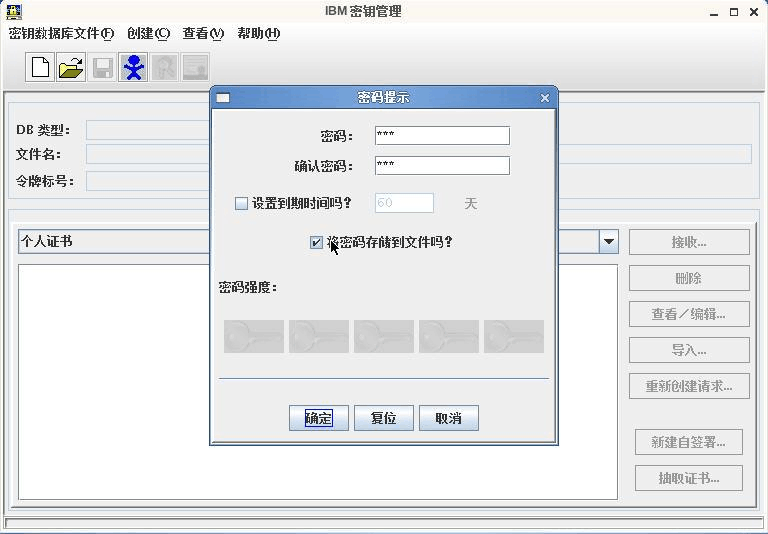Open the 密钥数据库文件 menu
This screenshot has height=534, width=768.
tap(61, 33)
